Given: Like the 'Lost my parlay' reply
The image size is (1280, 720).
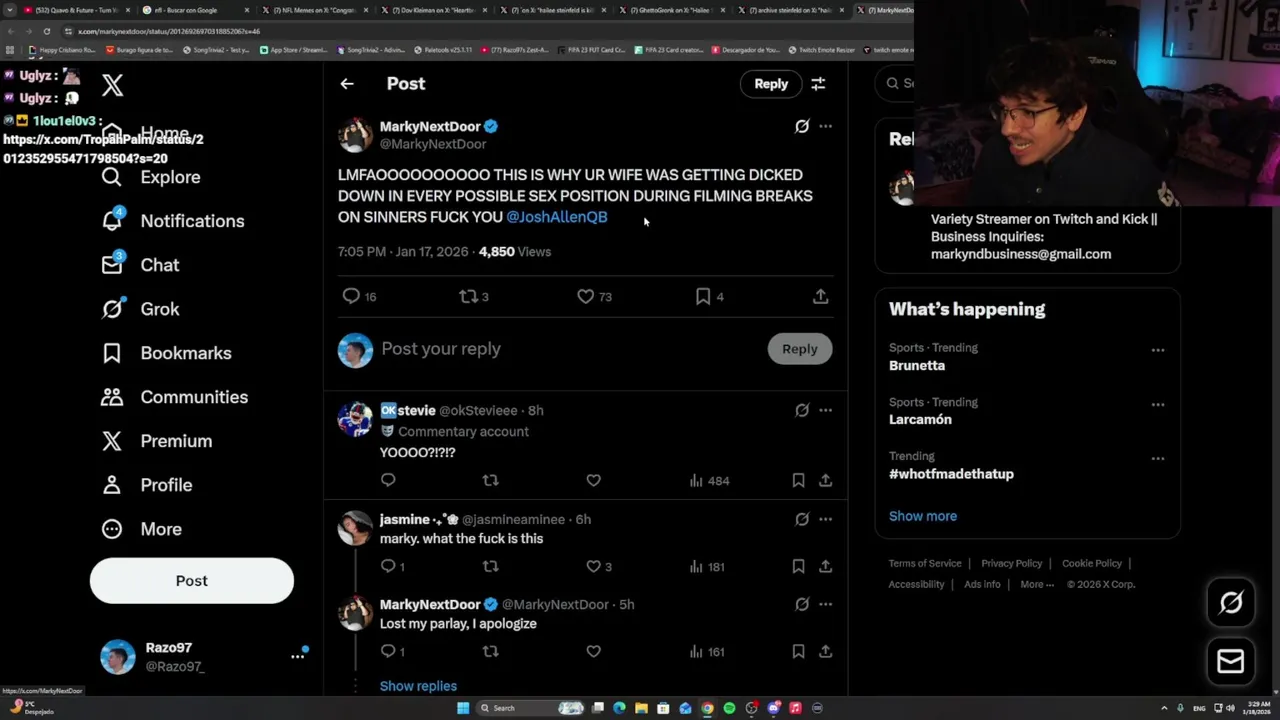Looking at the screenshot, I should [593, 651].
